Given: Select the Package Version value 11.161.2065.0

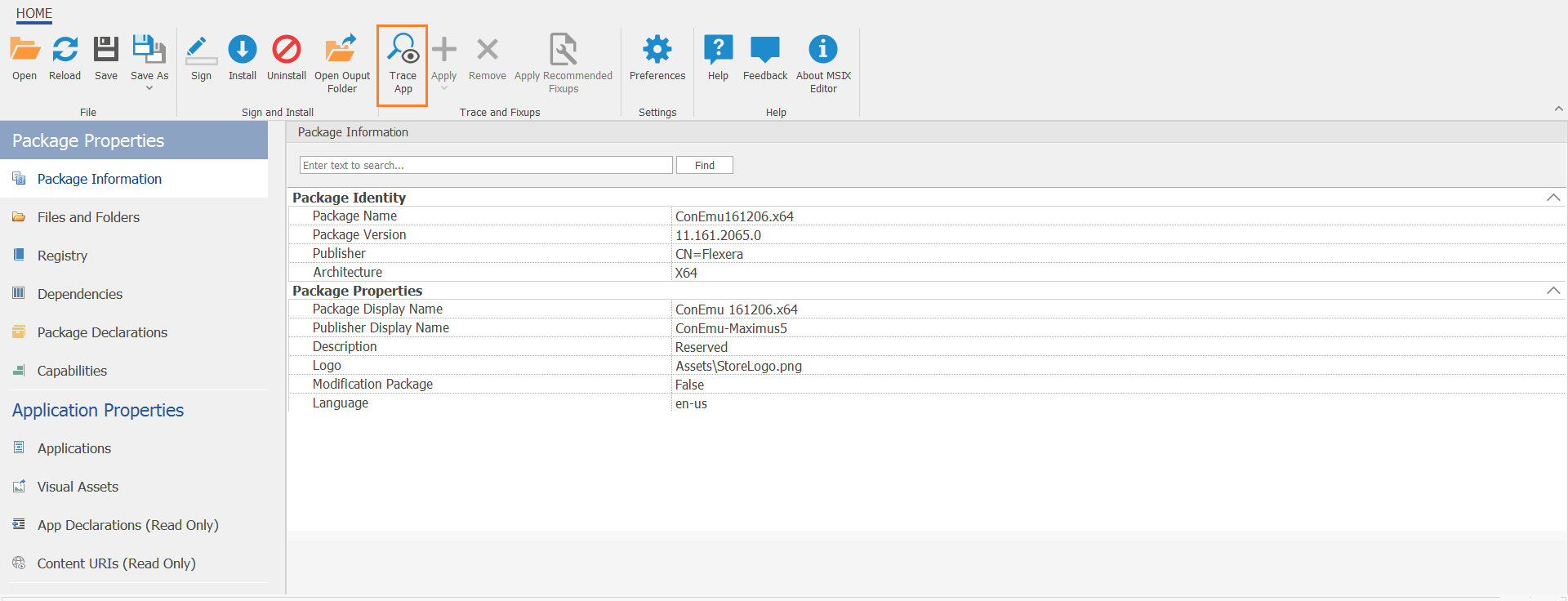Looking at the screenshot, I should (x=718, y=235).
